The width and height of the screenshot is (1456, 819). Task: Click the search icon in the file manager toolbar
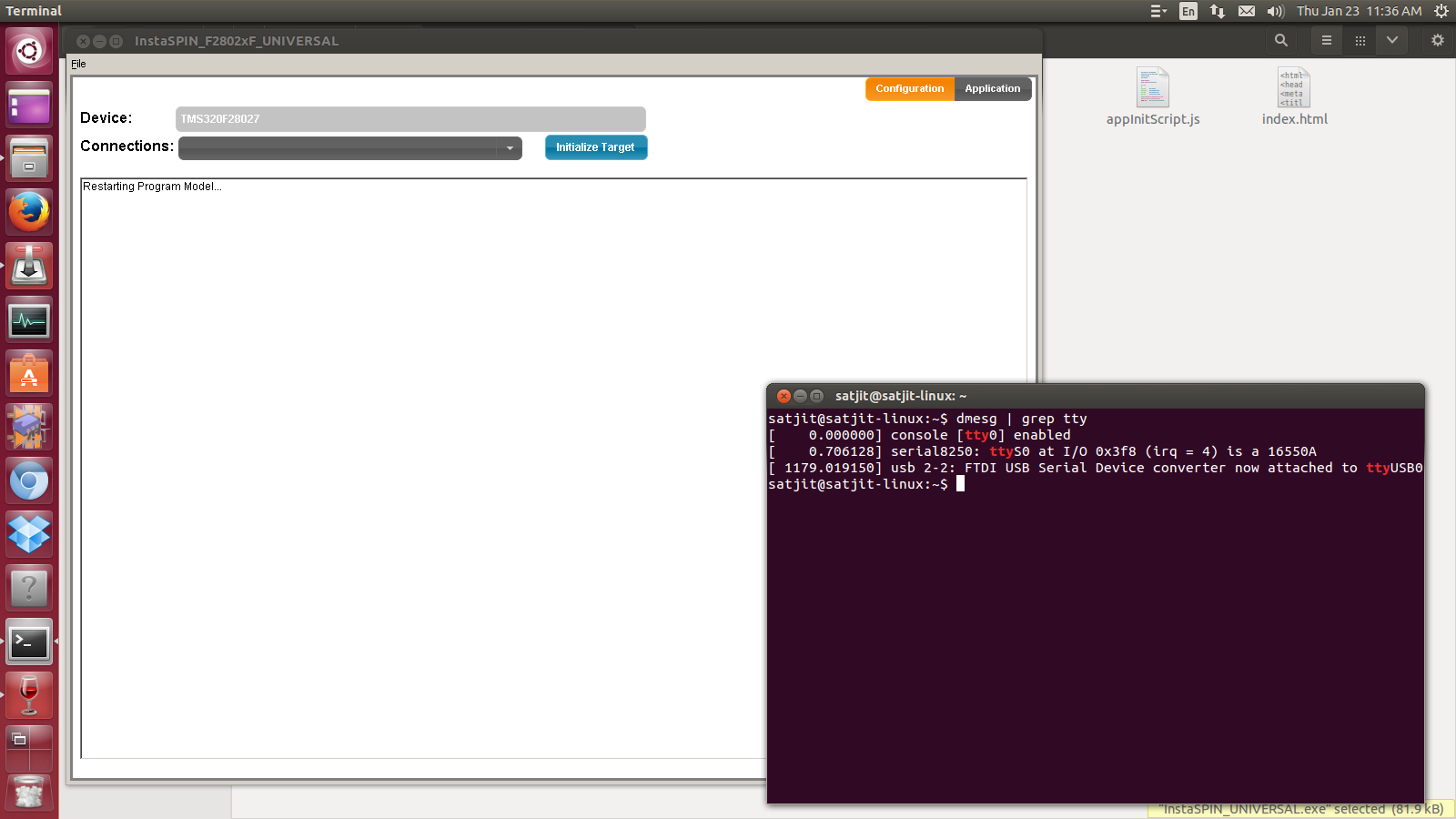1280,40
